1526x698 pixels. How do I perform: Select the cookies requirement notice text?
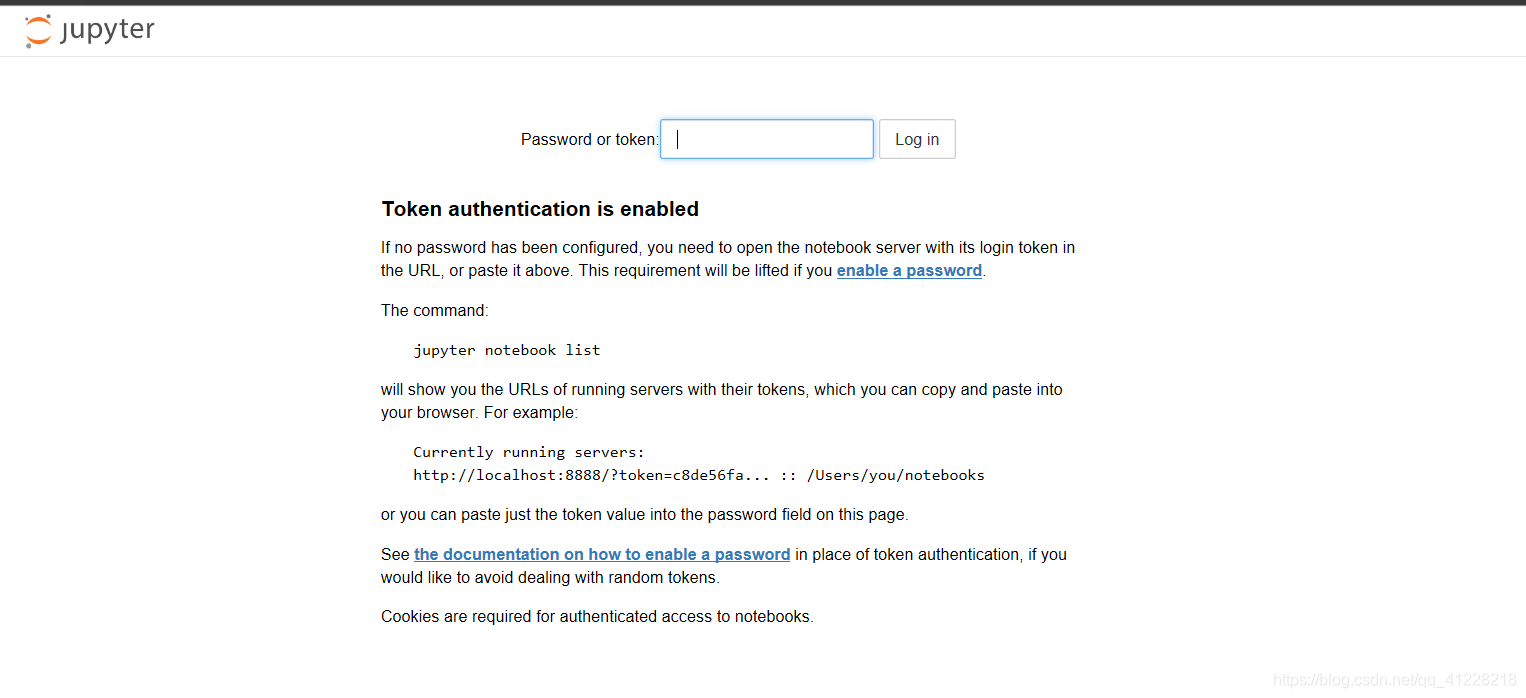click(x=596, y=616)
